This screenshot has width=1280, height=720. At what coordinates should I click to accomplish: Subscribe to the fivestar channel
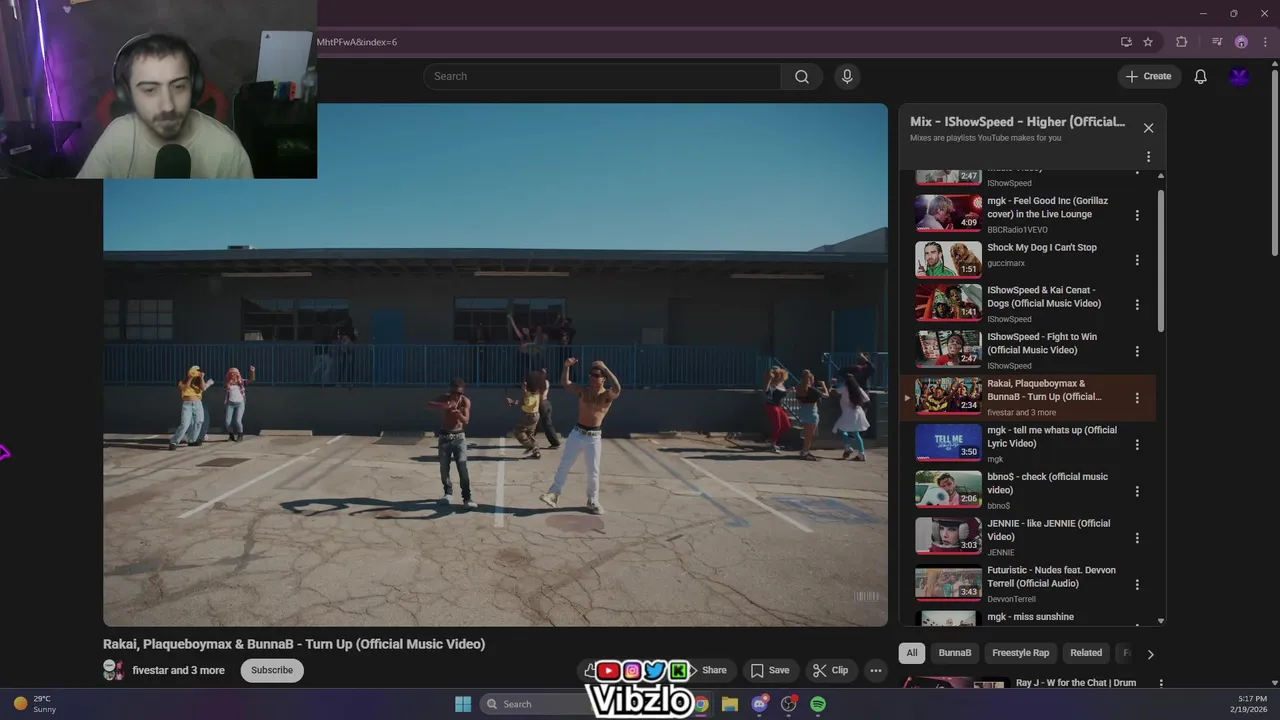[272, 670]
